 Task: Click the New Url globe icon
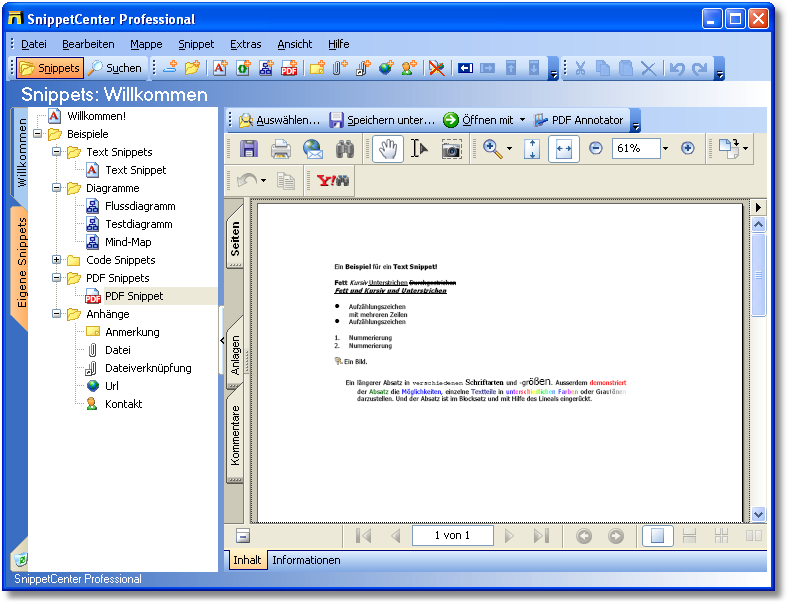[x=386, y=68]
